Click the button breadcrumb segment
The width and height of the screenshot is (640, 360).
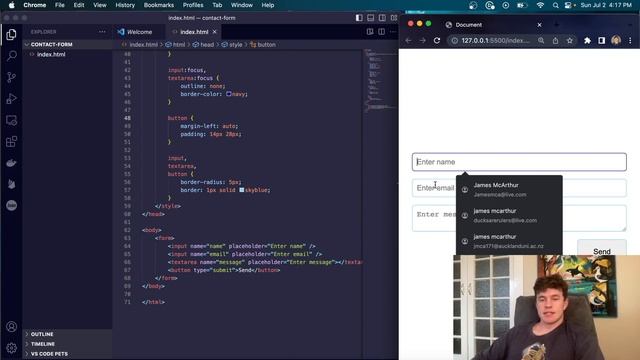[x=267, y=44]
